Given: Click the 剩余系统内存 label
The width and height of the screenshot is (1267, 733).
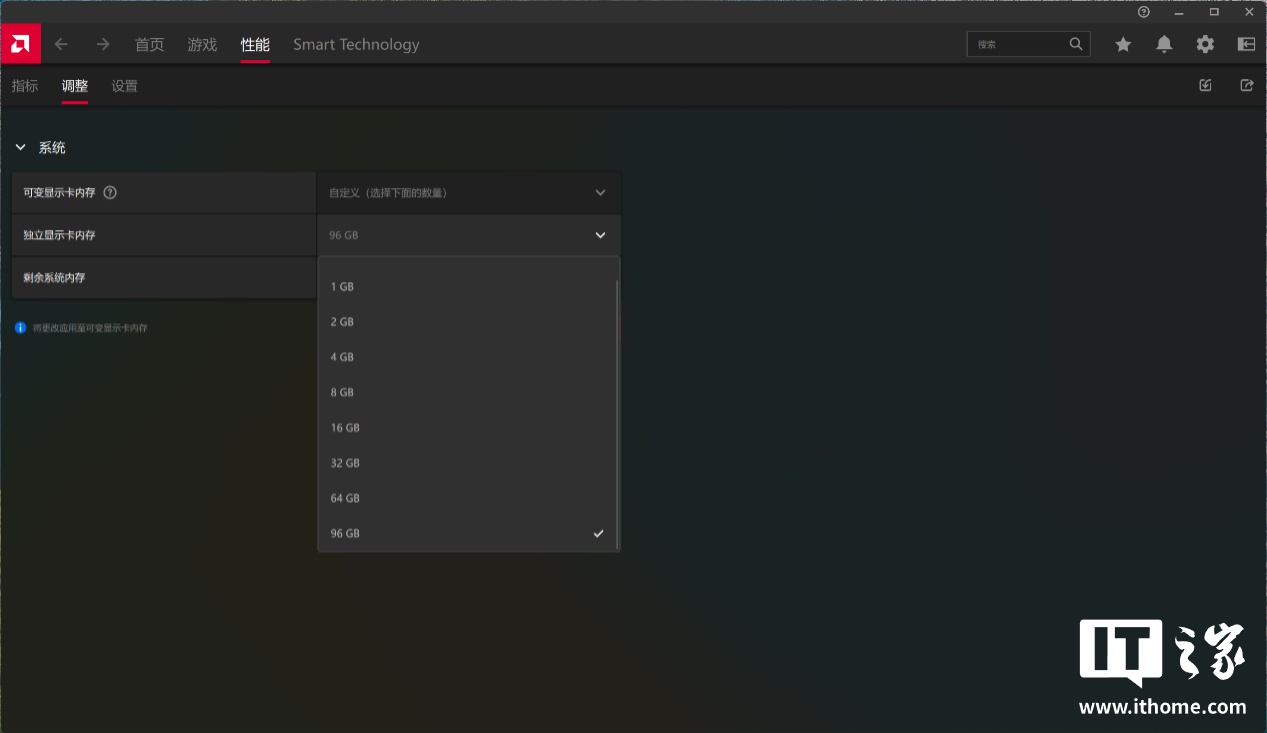Looking at the screenshot, I should pyautogui.click(x=55, y=278).
